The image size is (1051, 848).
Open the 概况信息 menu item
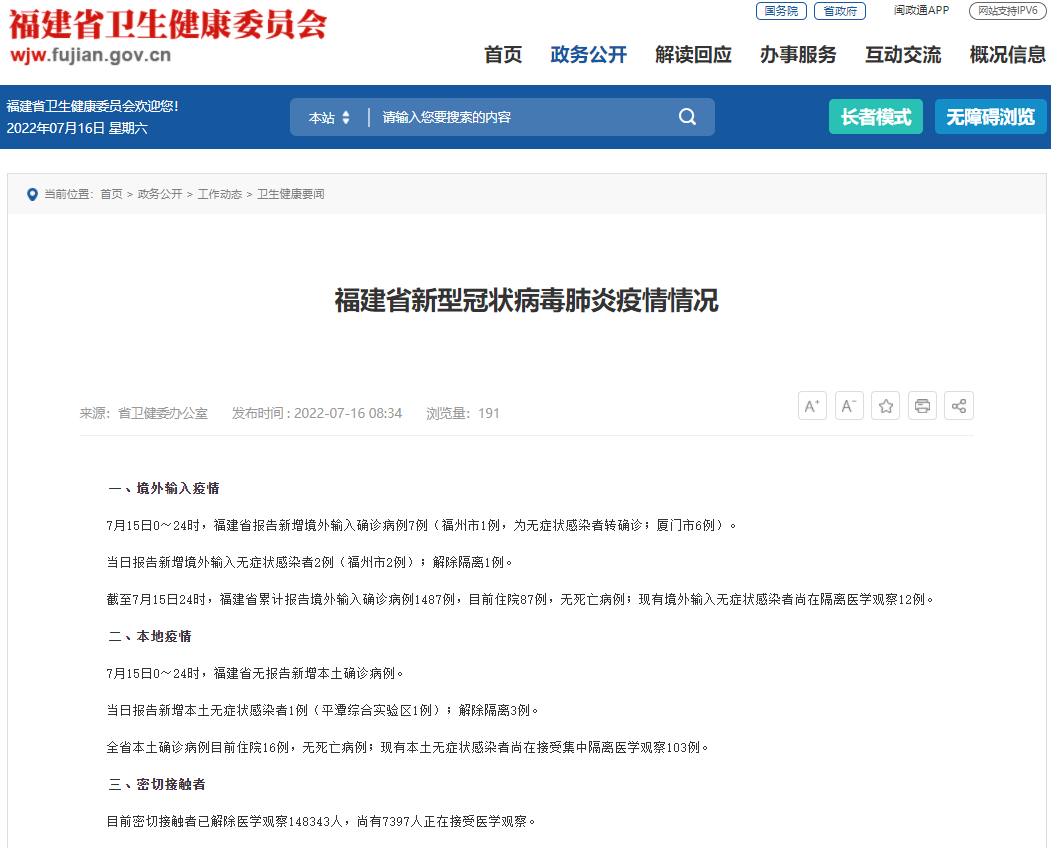pos(1006,55)
